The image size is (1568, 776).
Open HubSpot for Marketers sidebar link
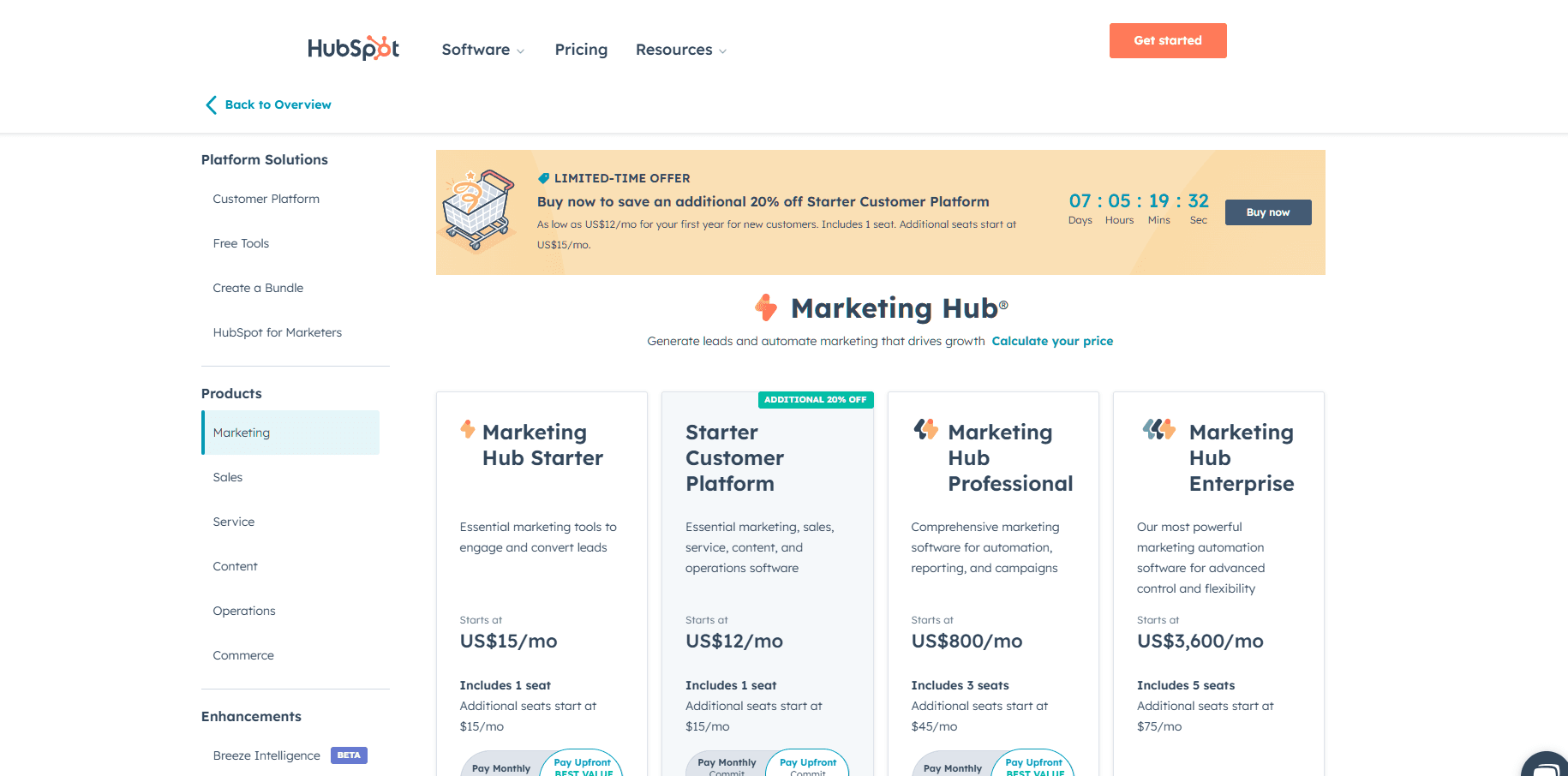[277, 332]
